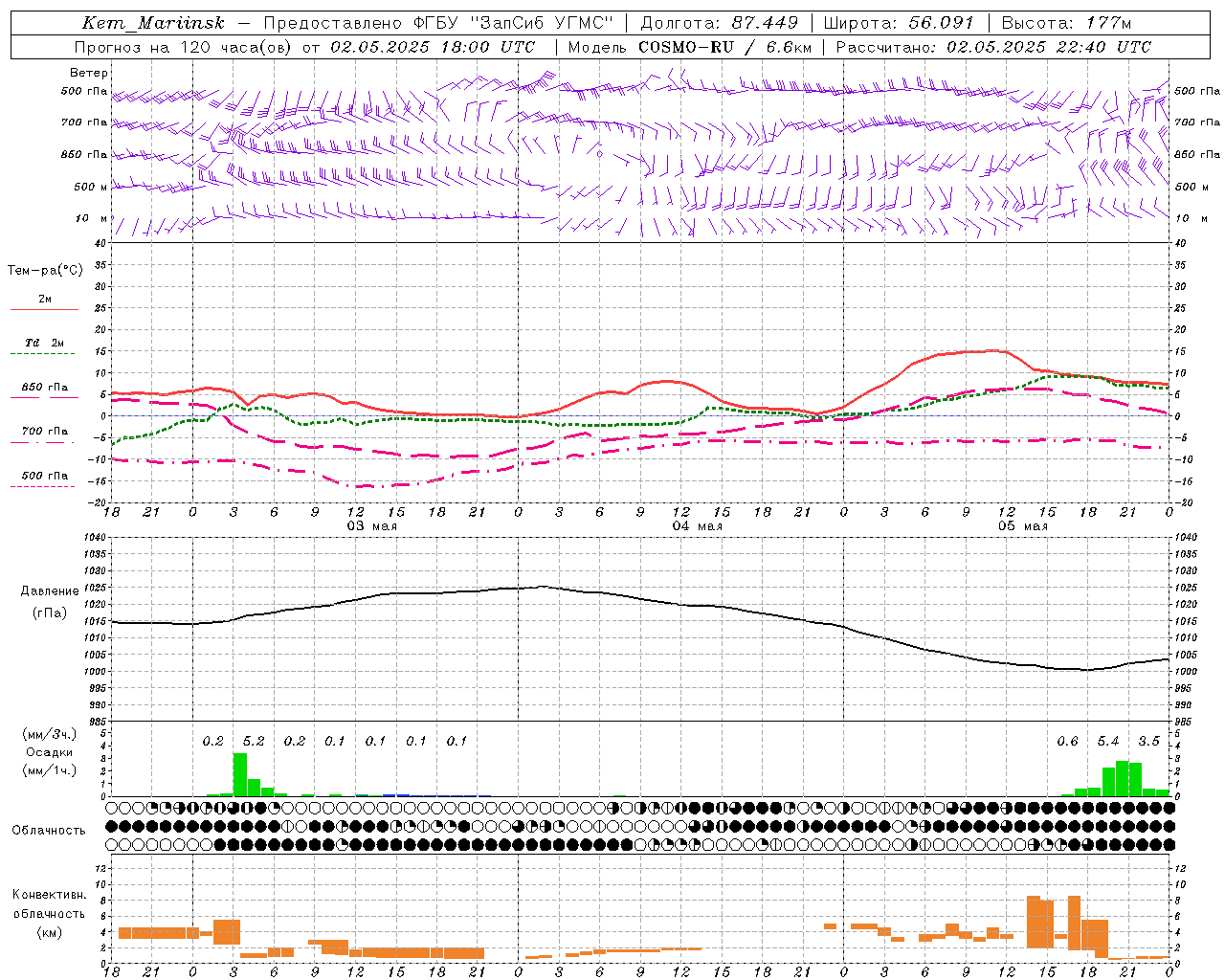Click the '(км)' unit under convective cloud label
Viewport: 1225px width, 980px height.
point(49,931)
